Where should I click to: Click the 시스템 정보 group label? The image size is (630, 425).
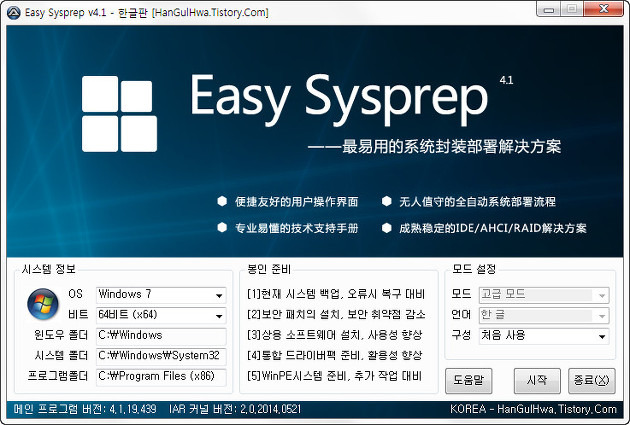(x=49, y=269)
